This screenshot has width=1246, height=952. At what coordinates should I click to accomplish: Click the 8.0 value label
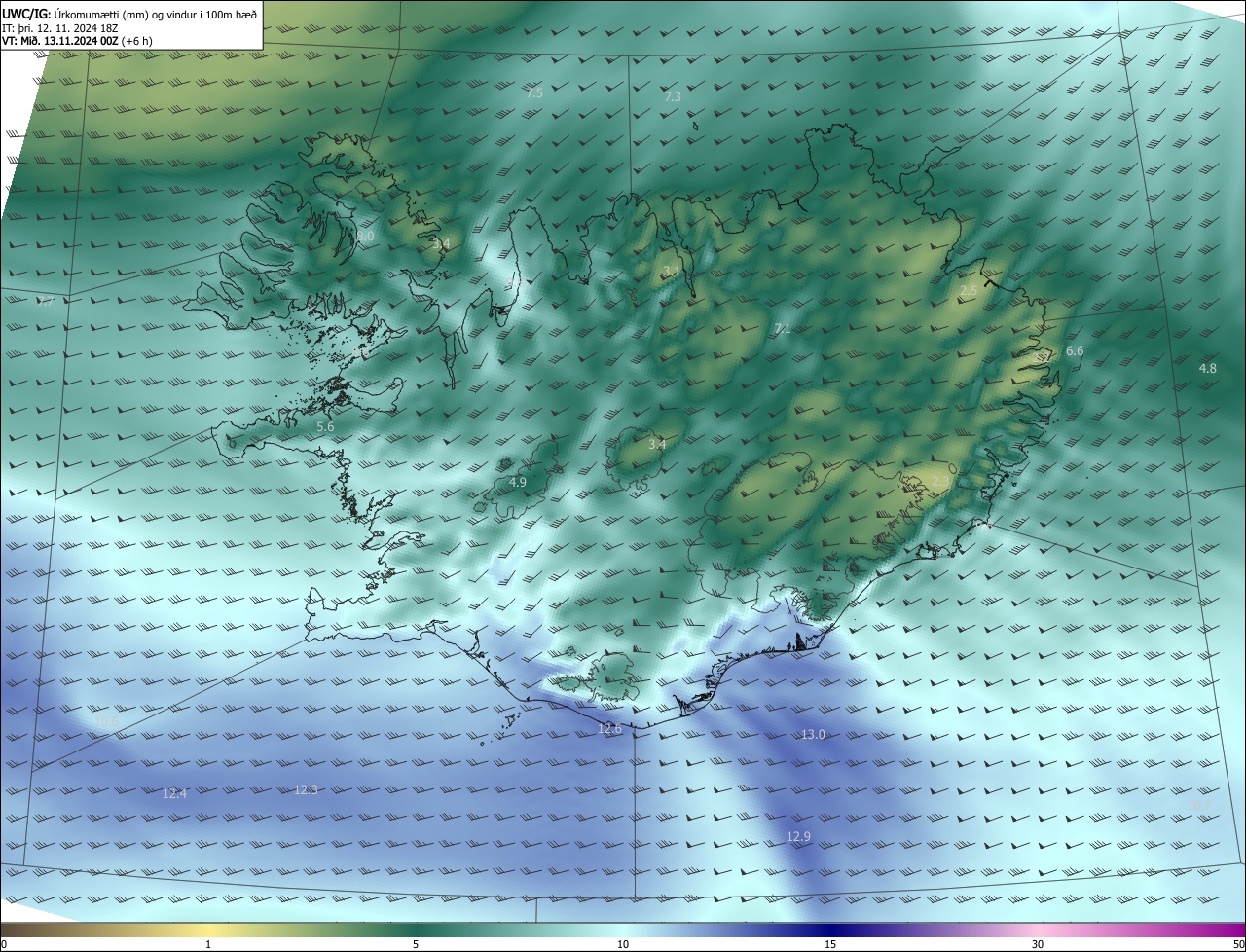(x=365, y=237)
